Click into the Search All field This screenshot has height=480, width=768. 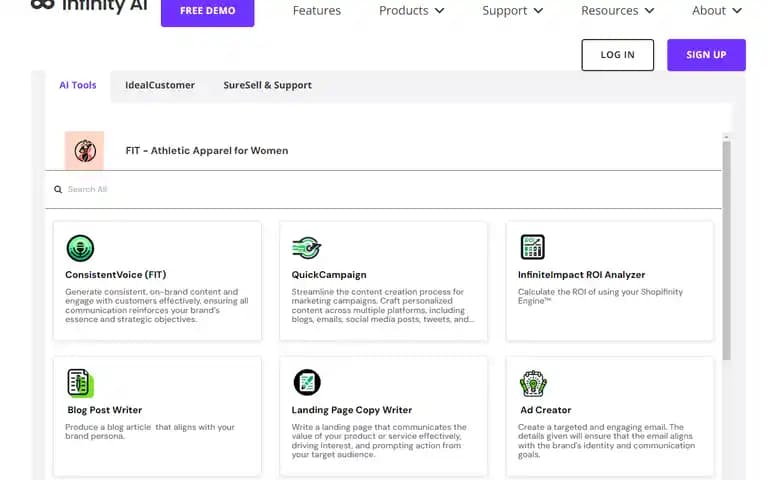[383, 190]
